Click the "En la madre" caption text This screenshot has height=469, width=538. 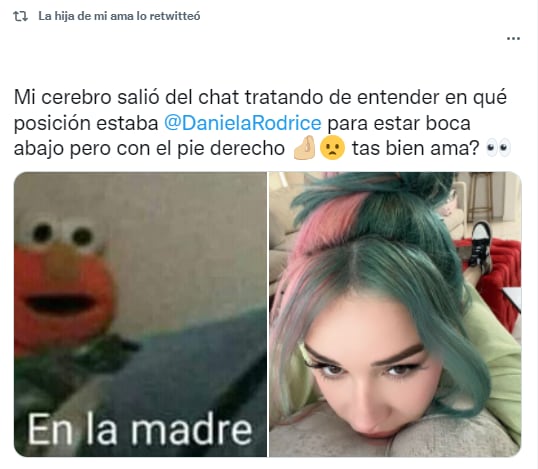tap(140, 430)
